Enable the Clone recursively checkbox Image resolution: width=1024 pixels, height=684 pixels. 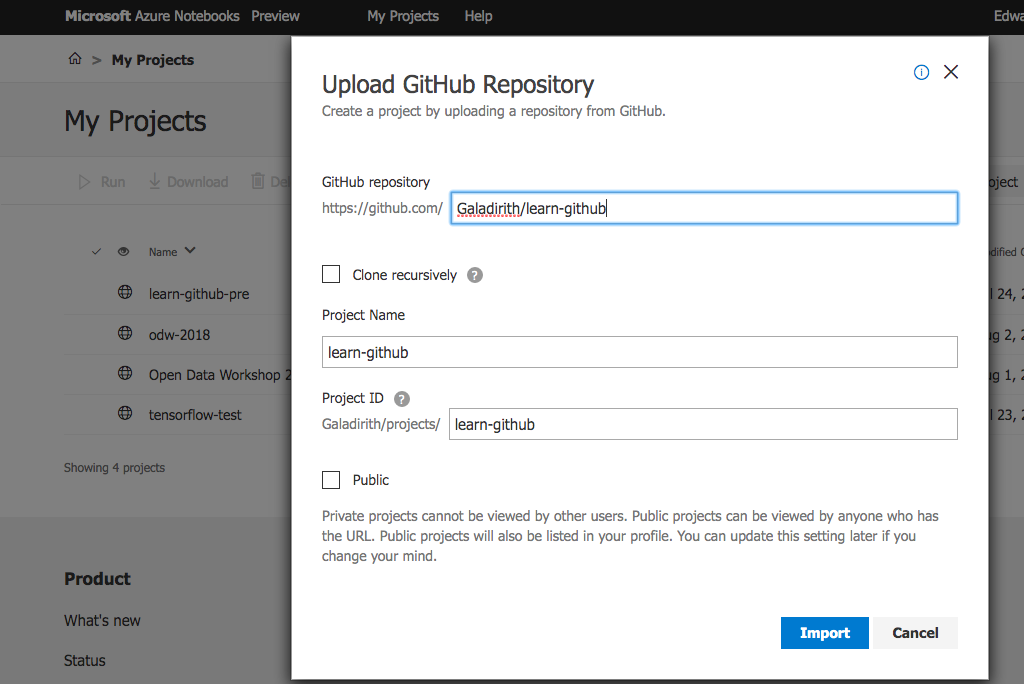331,274
